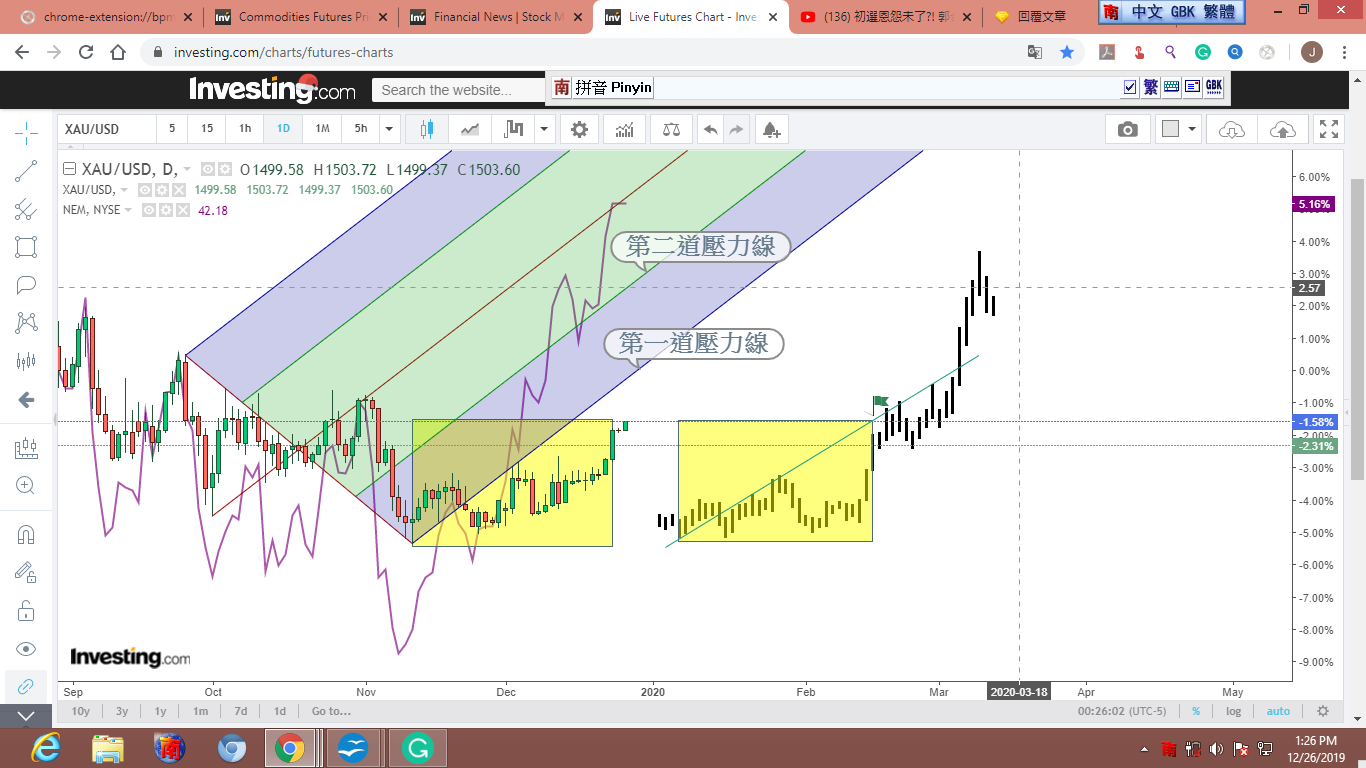Open the XAU/USD, D legend dropdown arrow
The width and height of the screenshot is (1366, 768).
(x=188, y=169)
